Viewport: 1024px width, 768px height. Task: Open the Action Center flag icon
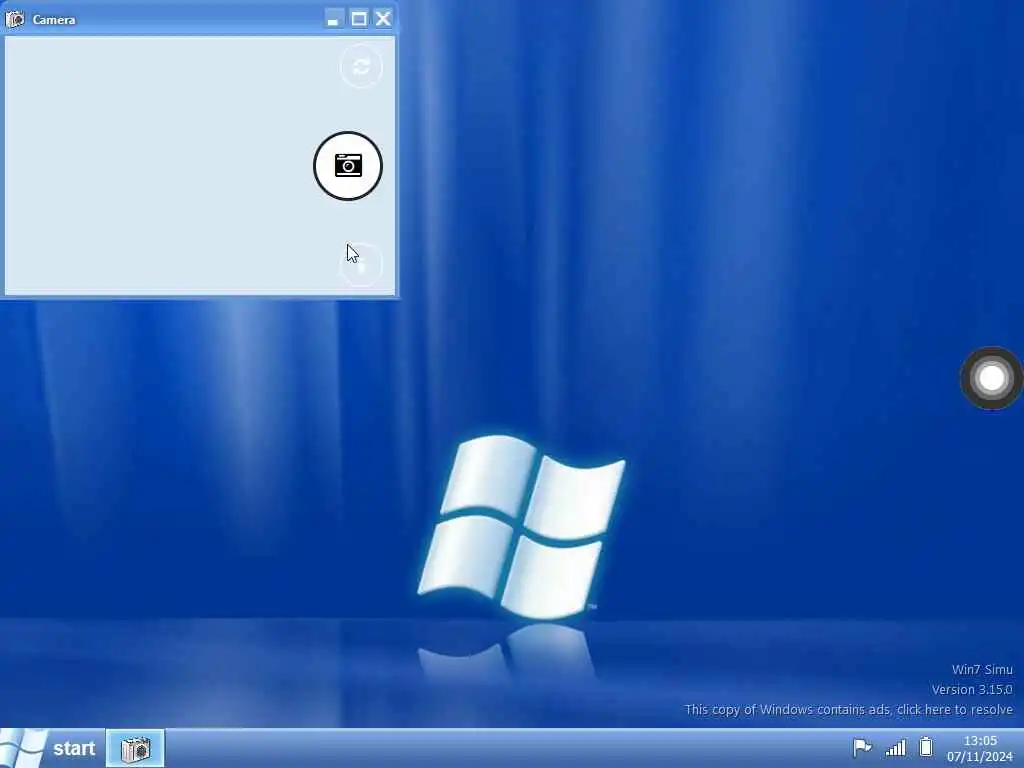click(862, 747)
